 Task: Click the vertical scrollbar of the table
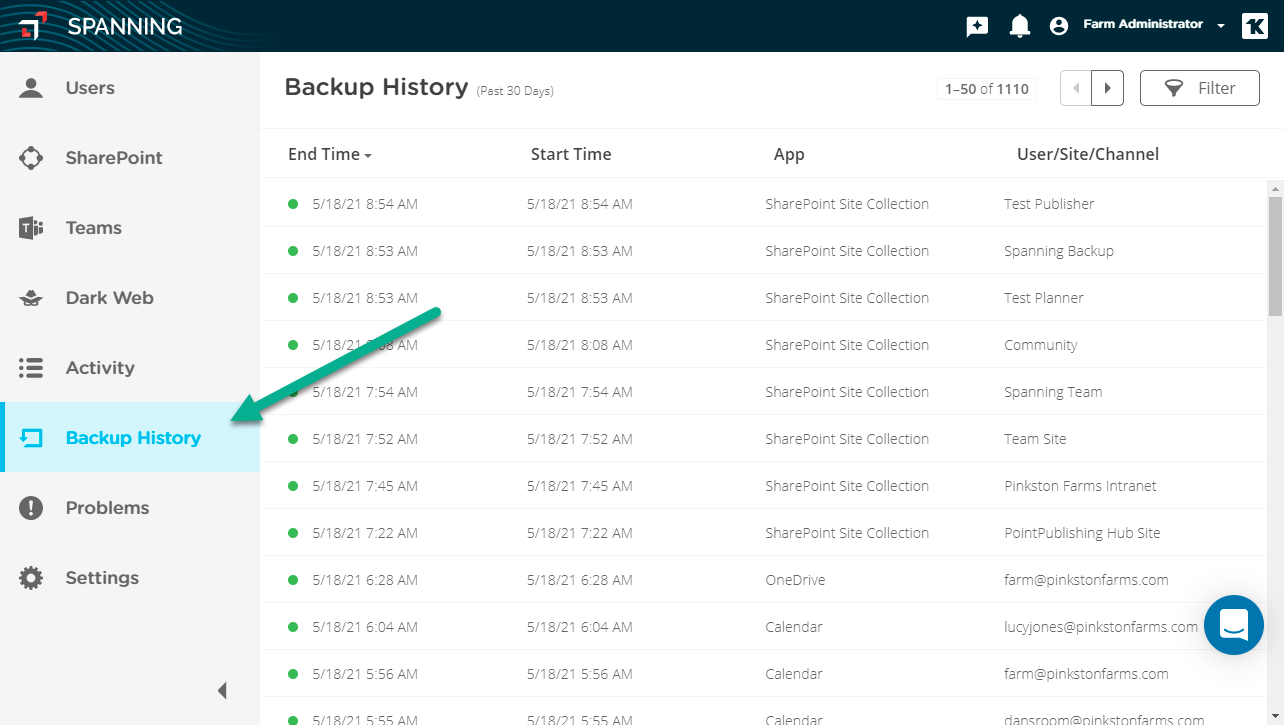coord(1275,256)
